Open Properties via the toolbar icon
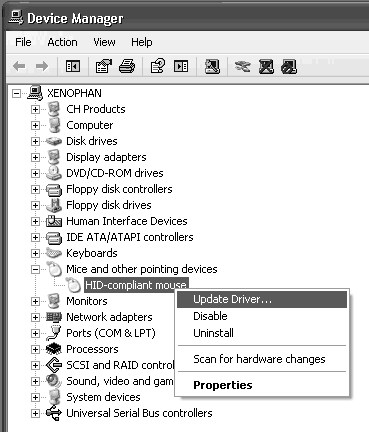Screen dimensions: 369x432 click(104, 66)
